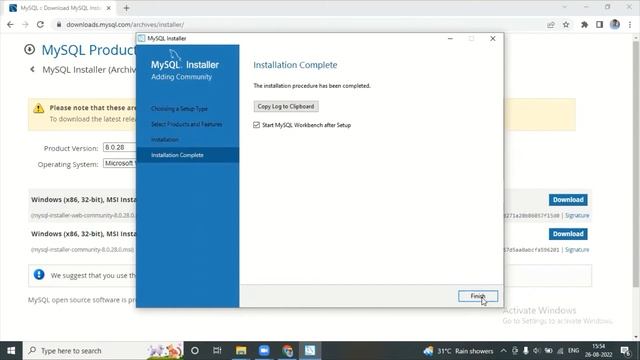This screenshot has height=360, width=640.
Task: Open the Chrome extensions puzzle icon
Action: [x=584, y=24]
